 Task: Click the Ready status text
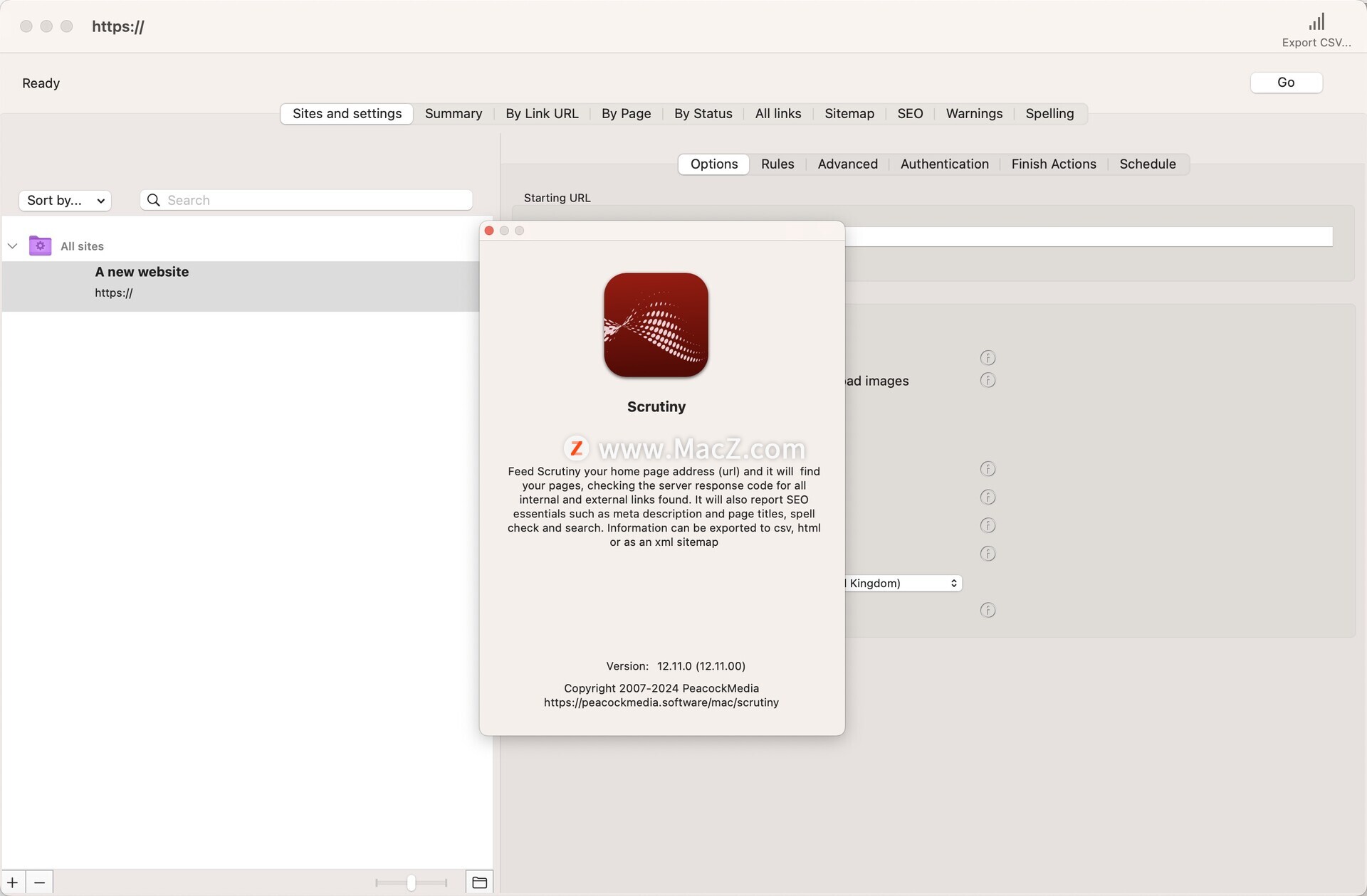click(x=41, y=83)
